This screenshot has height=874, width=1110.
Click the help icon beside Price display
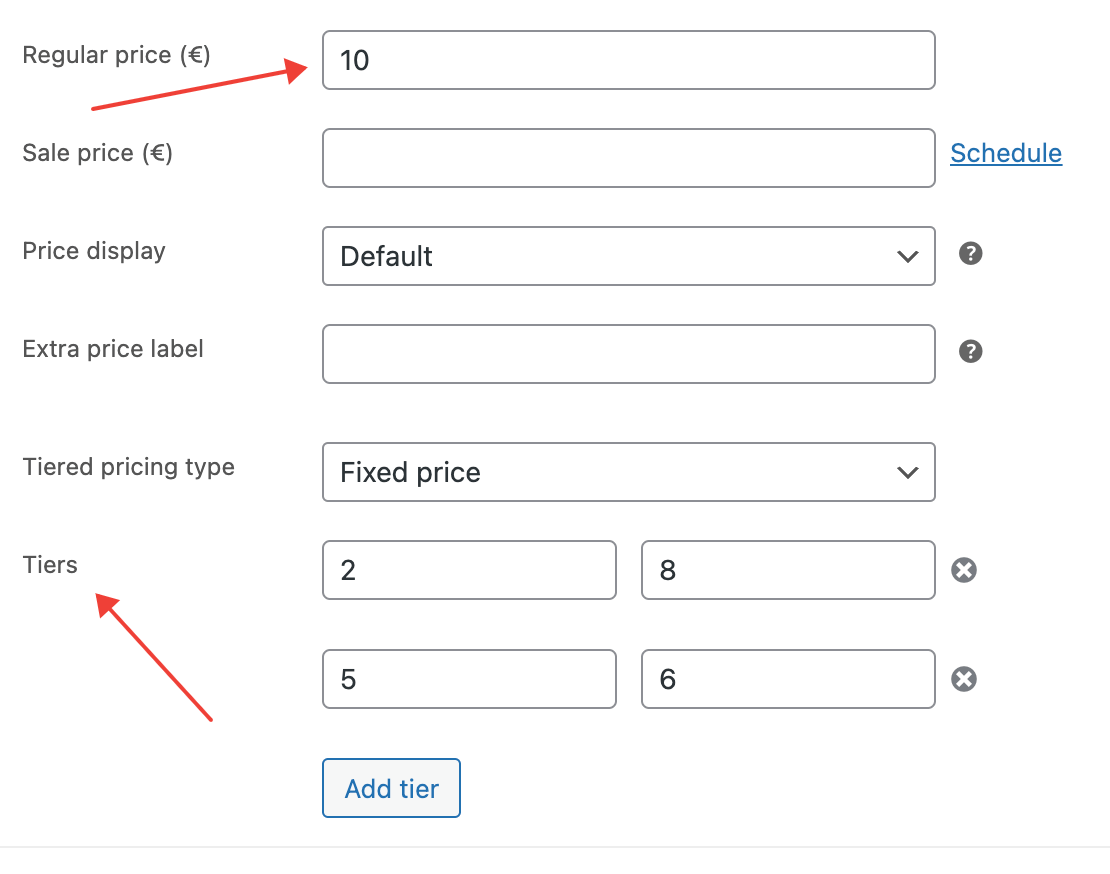pos(970,253)
